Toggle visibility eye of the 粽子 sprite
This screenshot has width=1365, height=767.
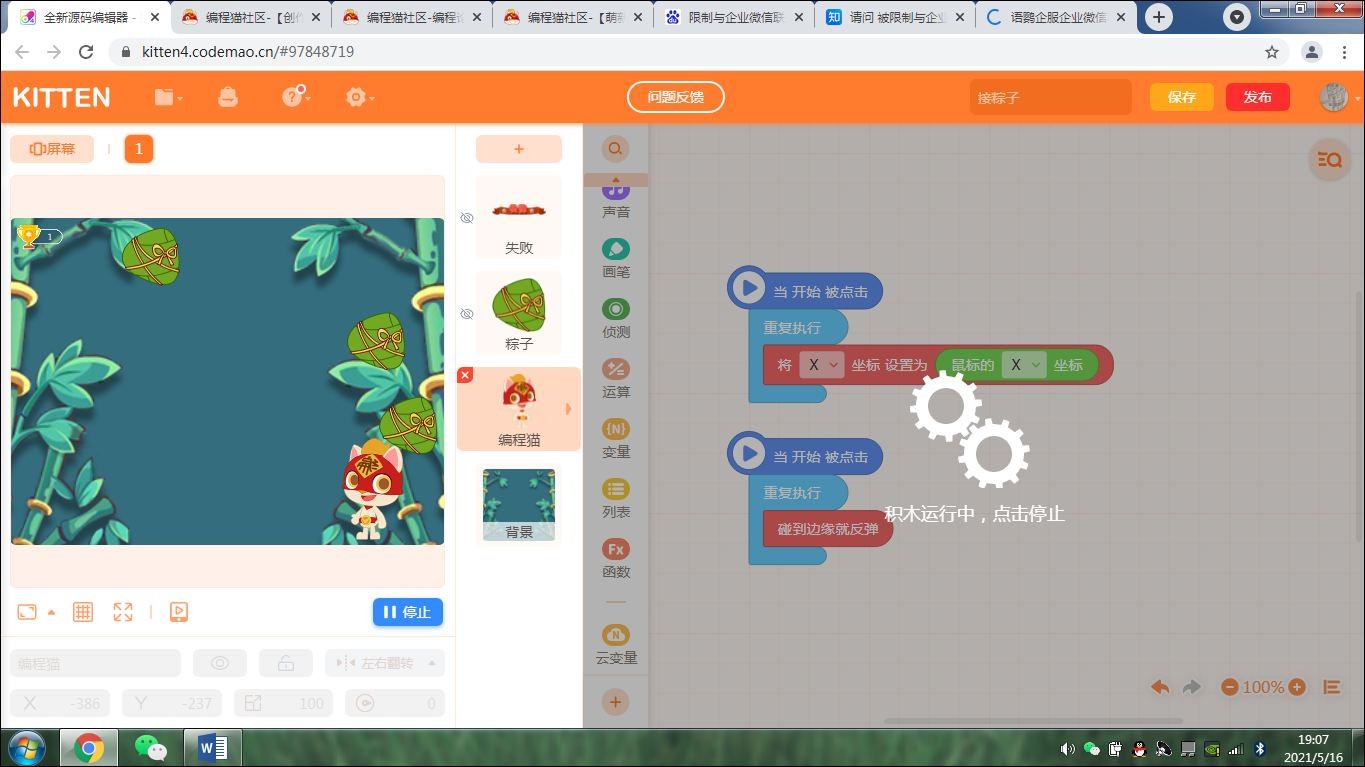coord(466,313)
